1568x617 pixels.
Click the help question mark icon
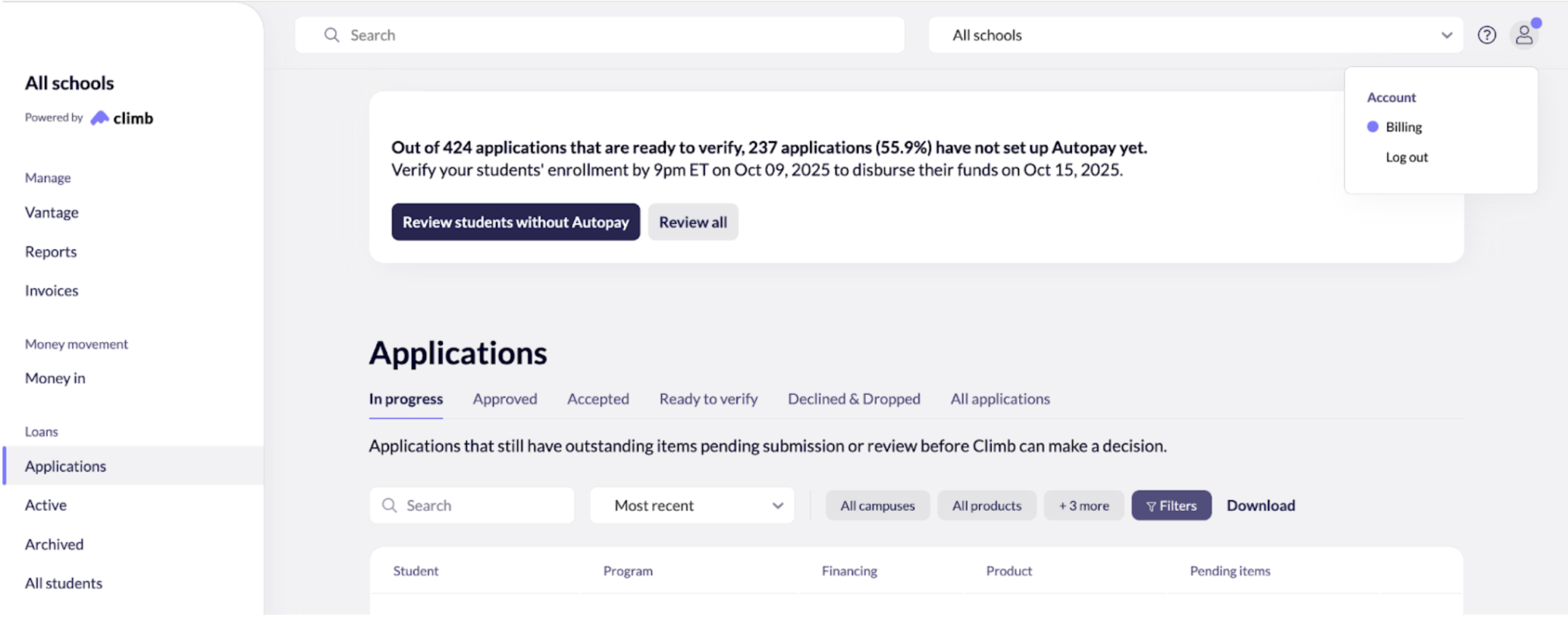click(1486, 35)
